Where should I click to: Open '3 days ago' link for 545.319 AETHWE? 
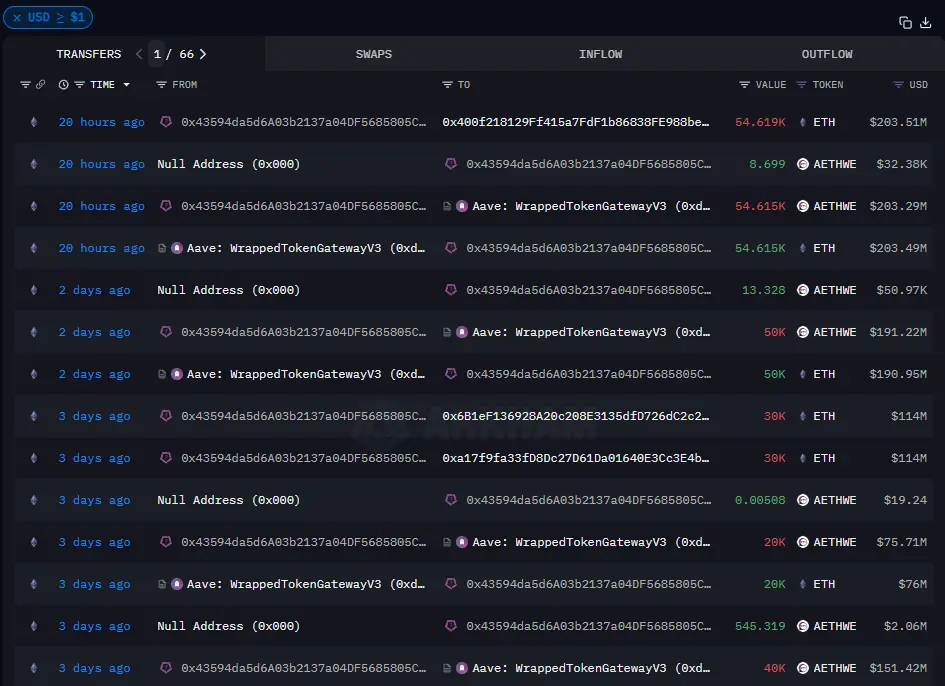point(94,626)
